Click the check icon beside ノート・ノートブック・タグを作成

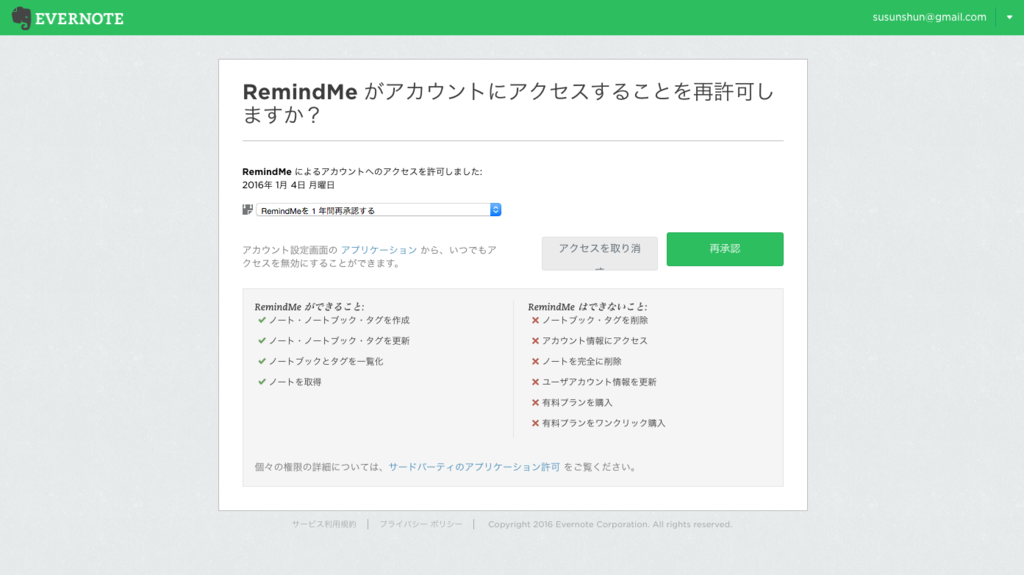click(262, 320)
